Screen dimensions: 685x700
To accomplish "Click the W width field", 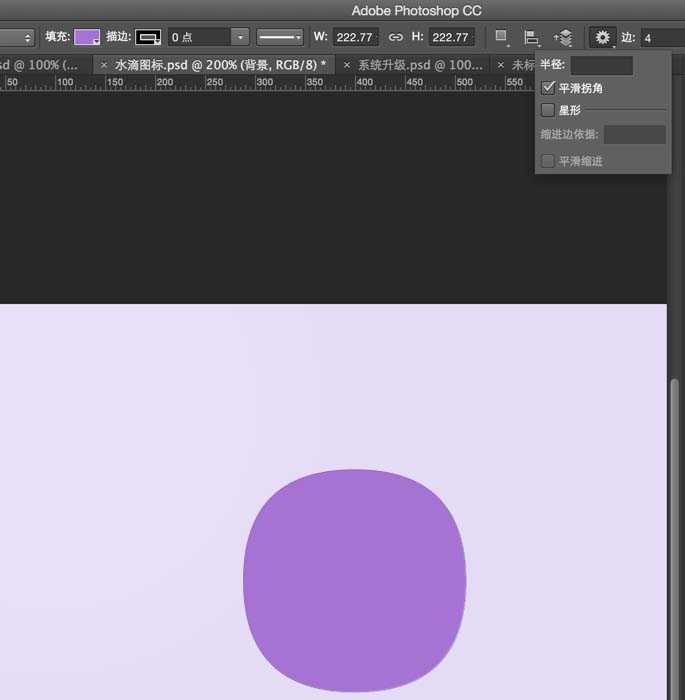I will coord(356,37).
